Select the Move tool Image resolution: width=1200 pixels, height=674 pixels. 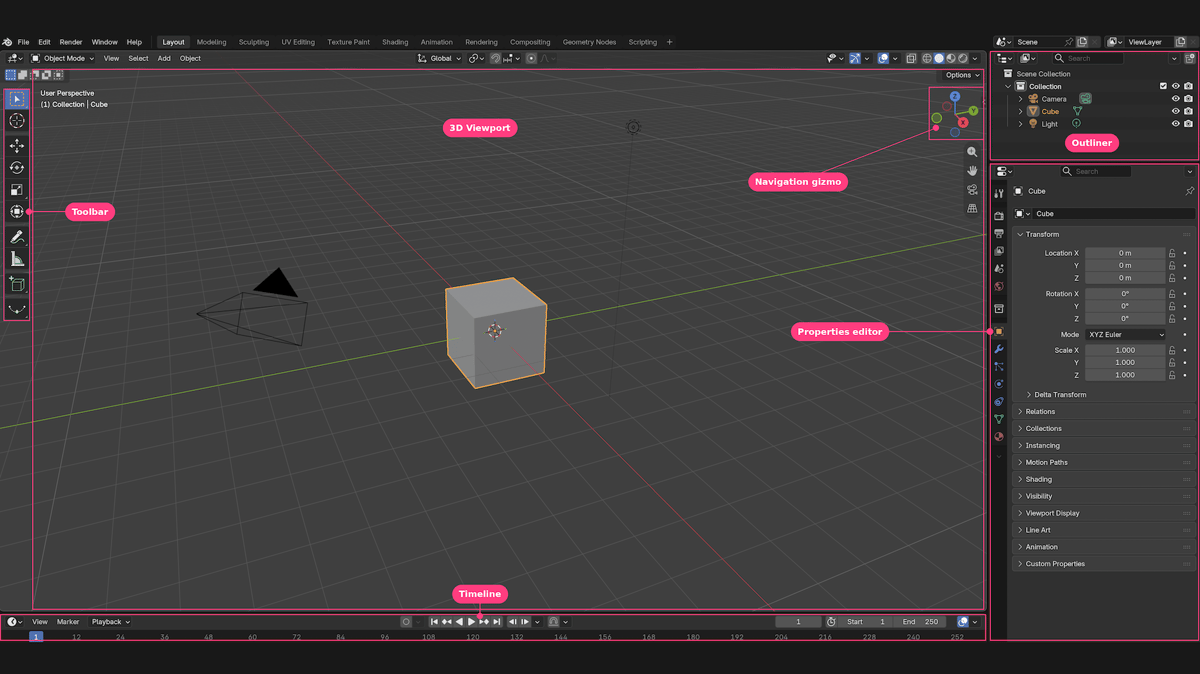(17, 146)
